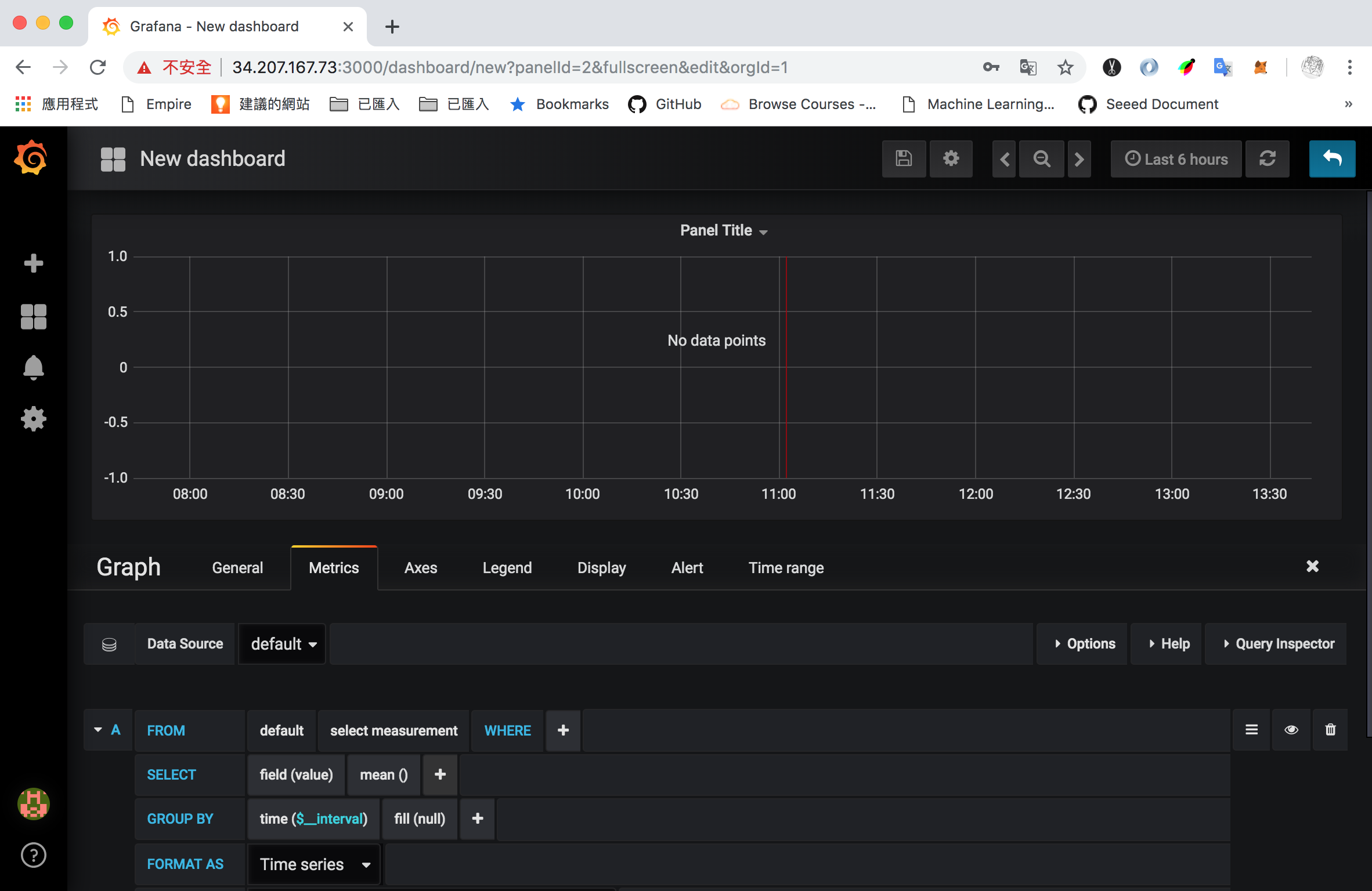Switch to the General tab
This screenshot has height=891, width=1372.
coord(237,567)
